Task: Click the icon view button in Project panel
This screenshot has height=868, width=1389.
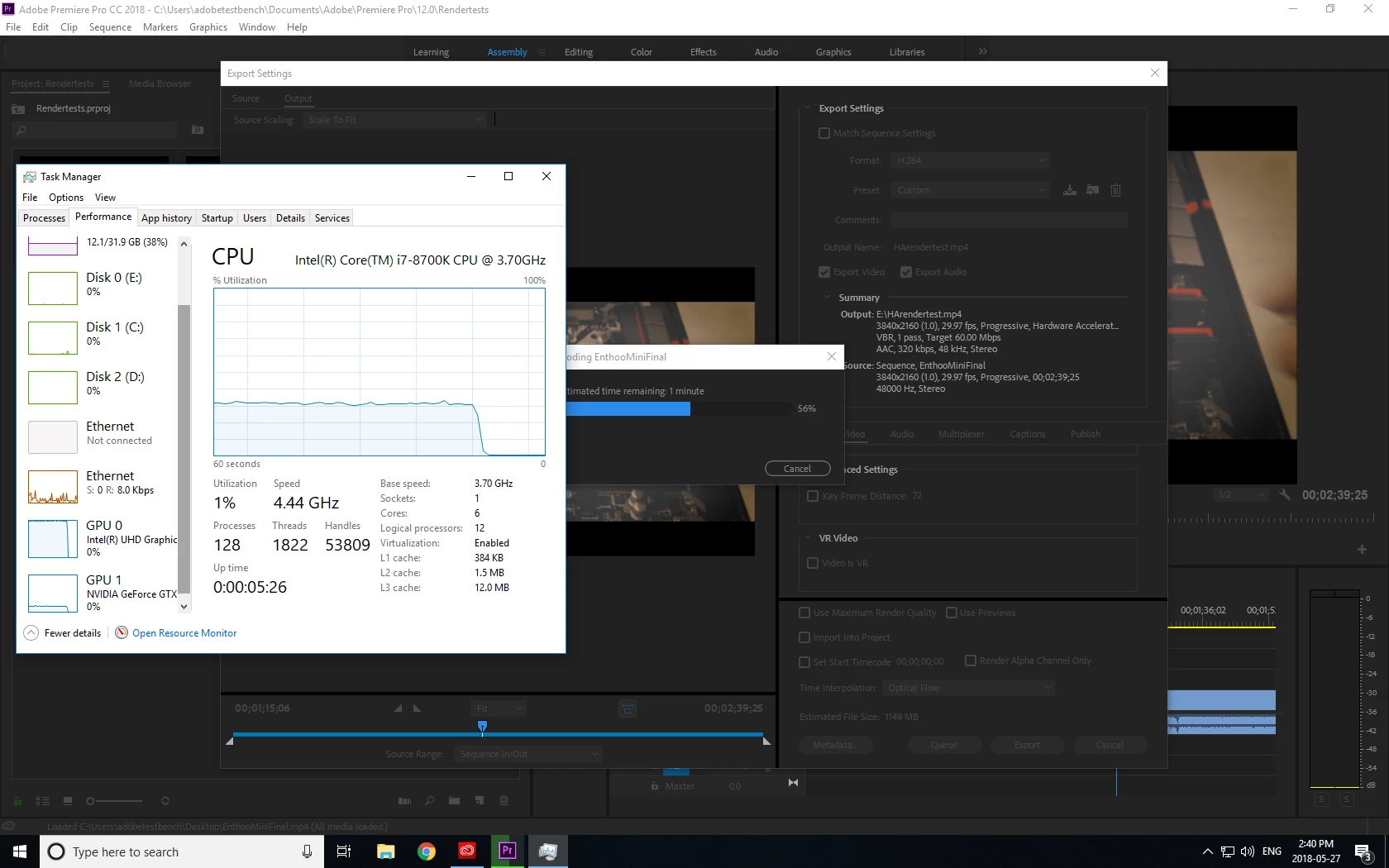Action: (68, 801)
